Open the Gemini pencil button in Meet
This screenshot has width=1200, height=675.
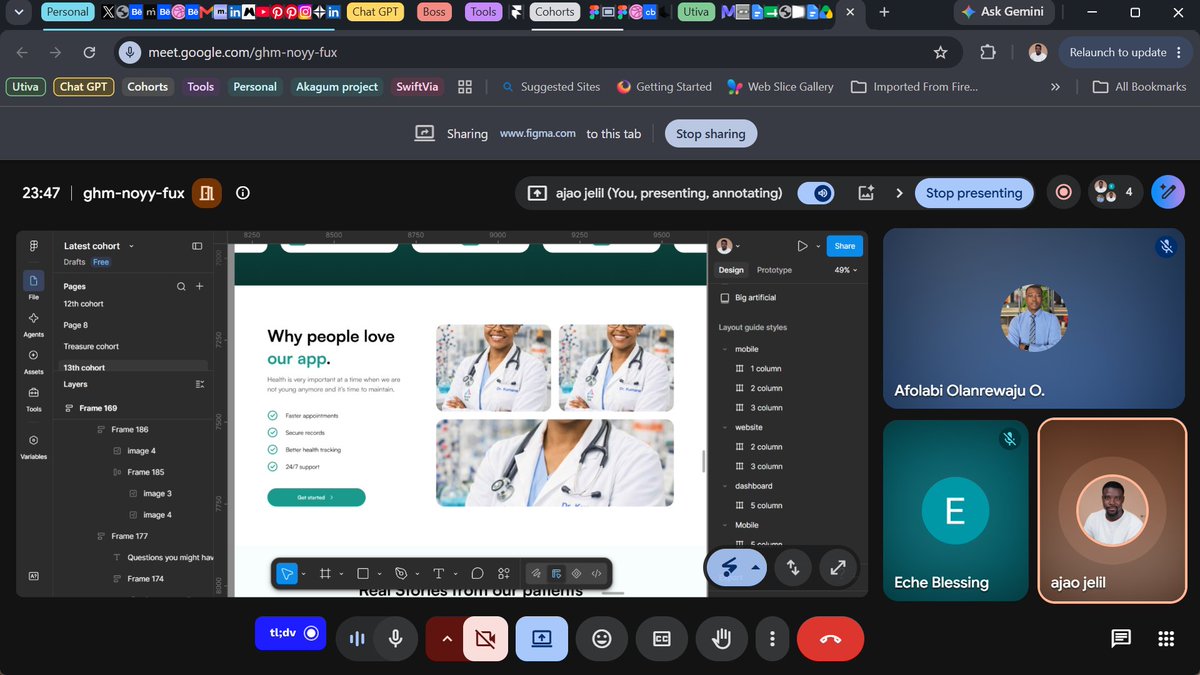pos(1168,192)
